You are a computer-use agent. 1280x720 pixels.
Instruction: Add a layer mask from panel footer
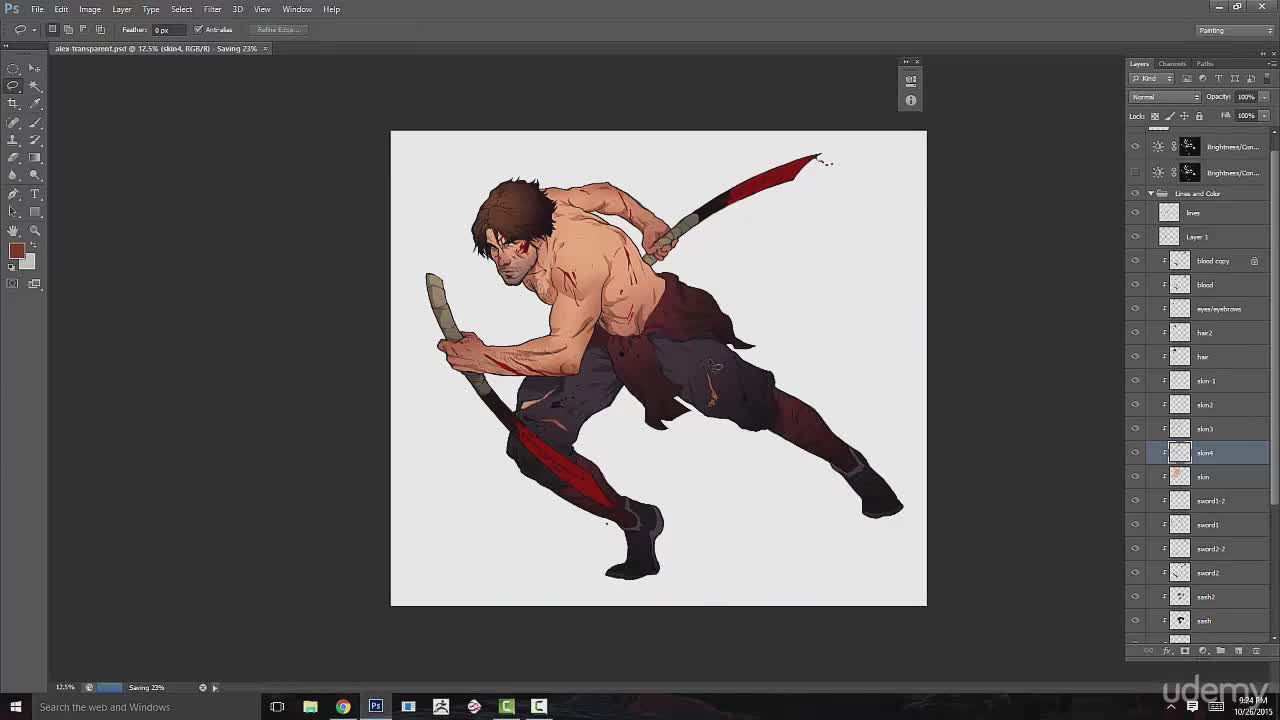pos(1185,651)
